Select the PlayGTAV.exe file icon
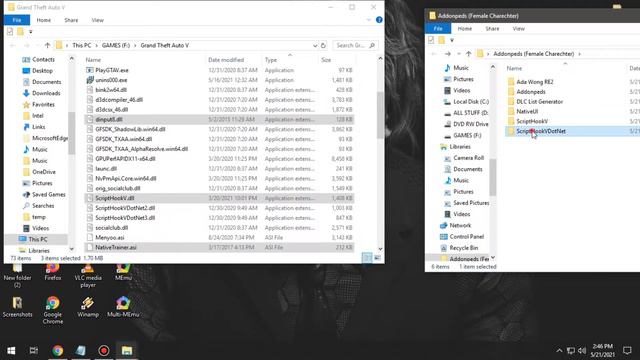Screen dimensions: 640x360 (x=90, y=70)
